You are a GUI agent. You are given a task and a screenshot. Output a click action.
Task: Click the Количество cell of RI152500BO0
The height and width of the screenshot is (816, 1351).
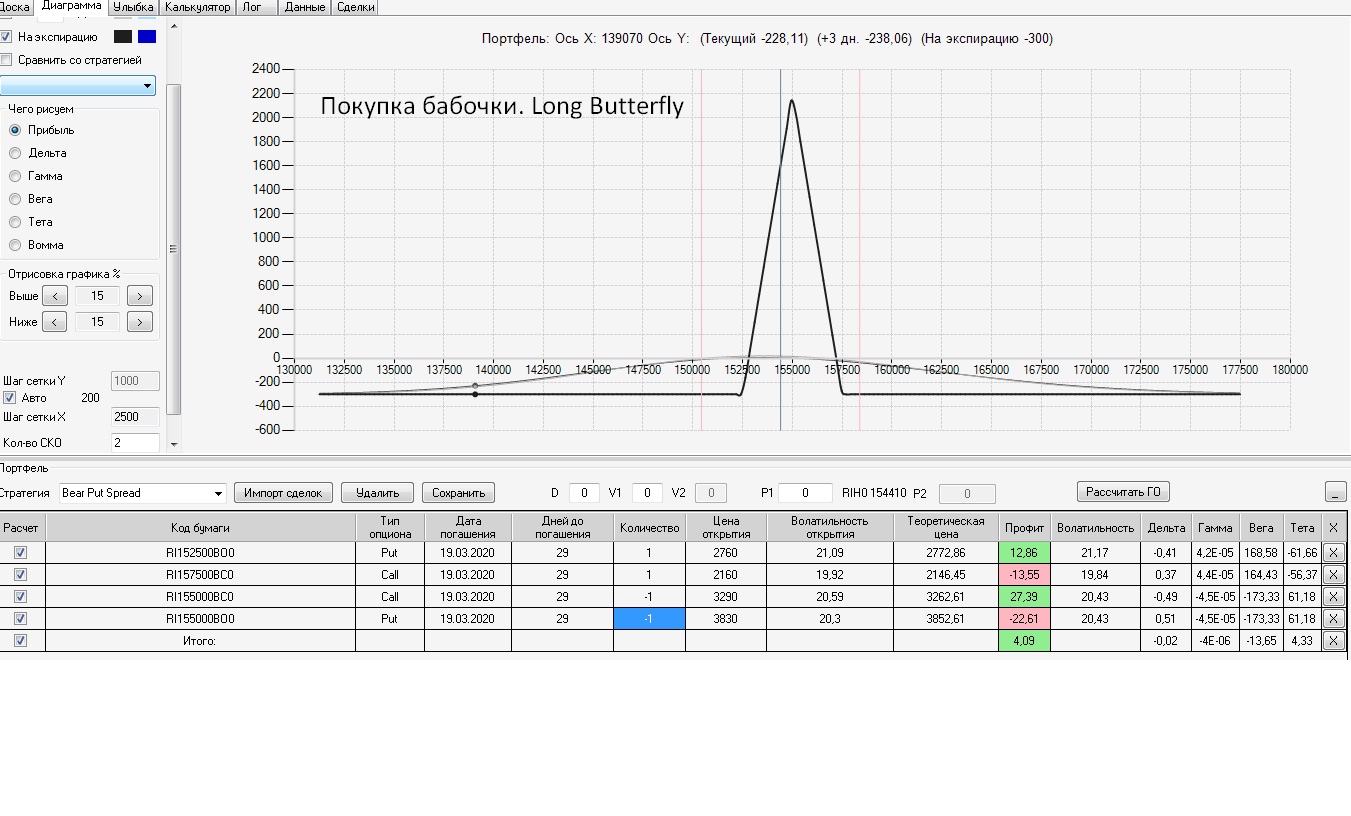click(649, 552)
